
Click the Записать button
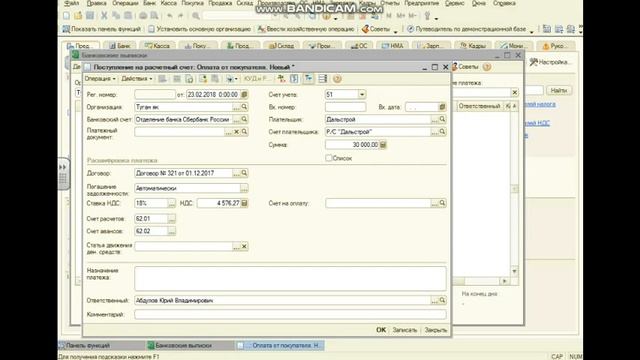point(404,330)
